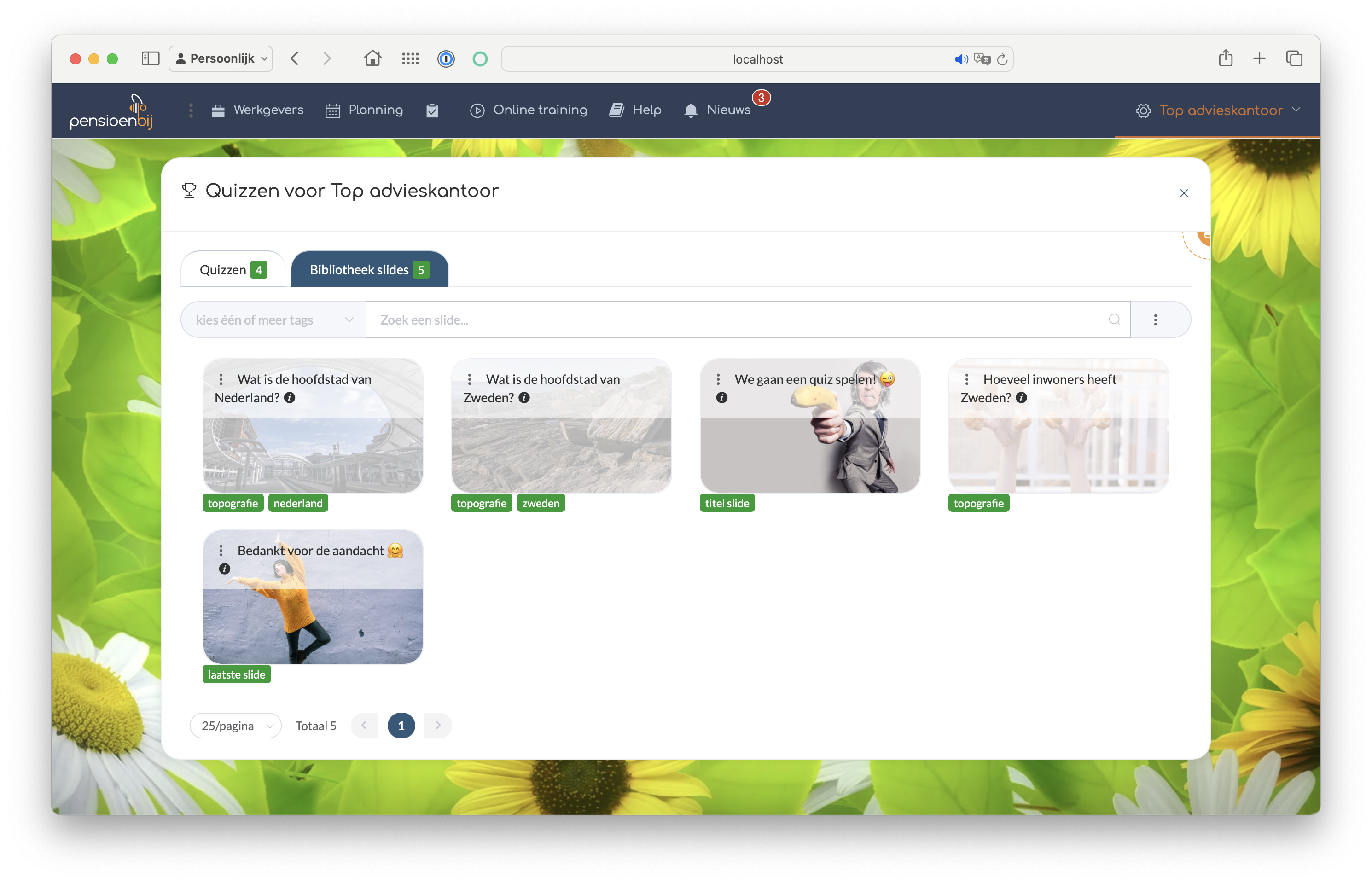The image size is (1372, 883).
Task: Open the search bar more options menu
Action: click(x=1155, y=320)
